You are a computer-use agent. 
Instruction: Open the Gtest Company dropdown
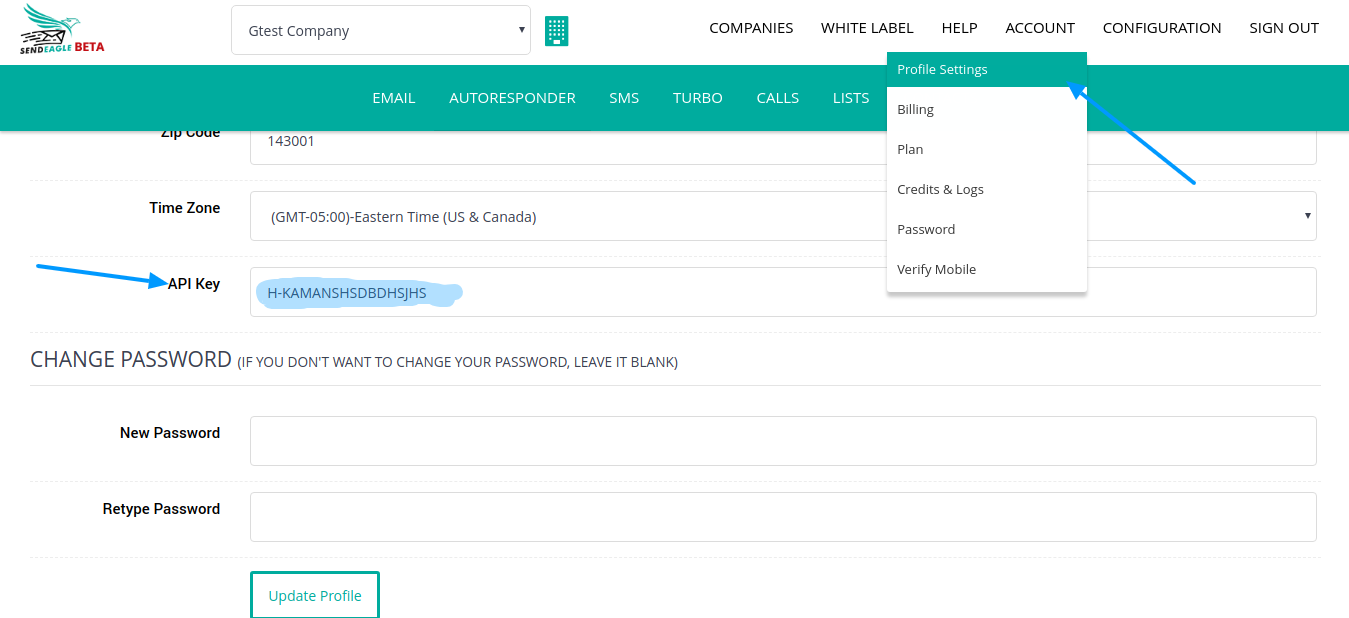(380, 31)
